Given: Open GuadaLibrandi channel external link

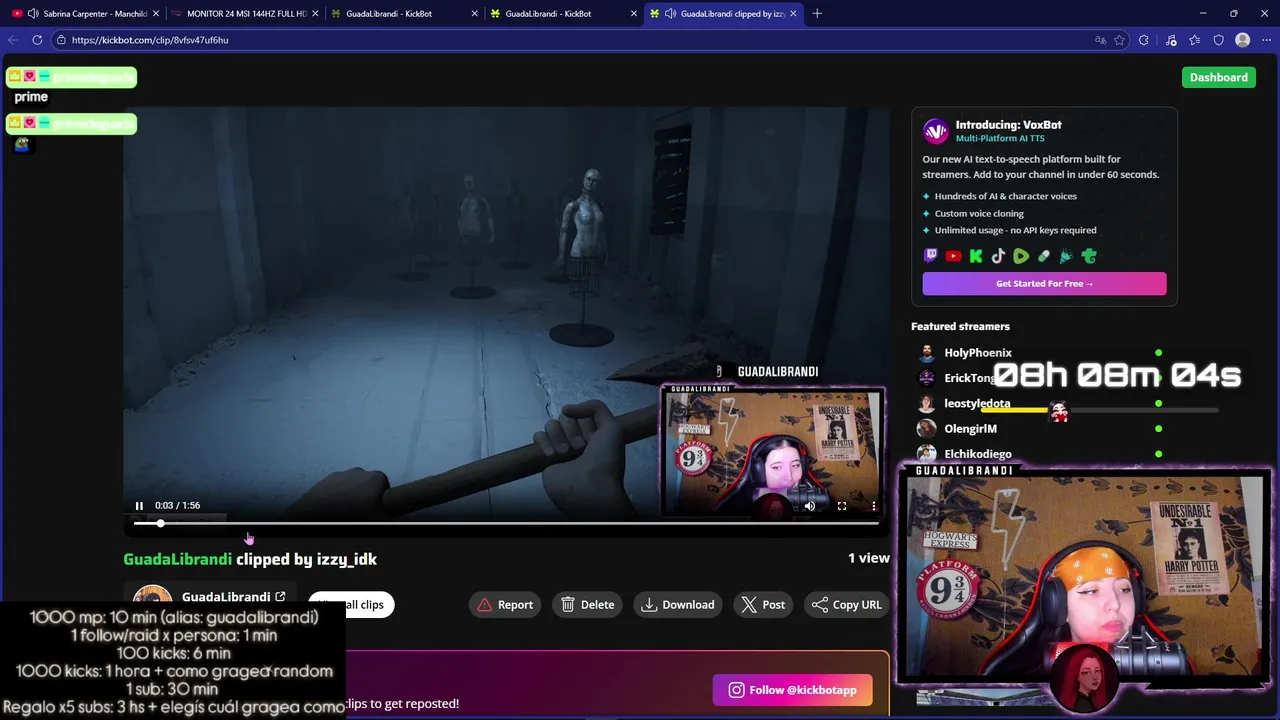Looking at the screenshot, I should [280, 597].
